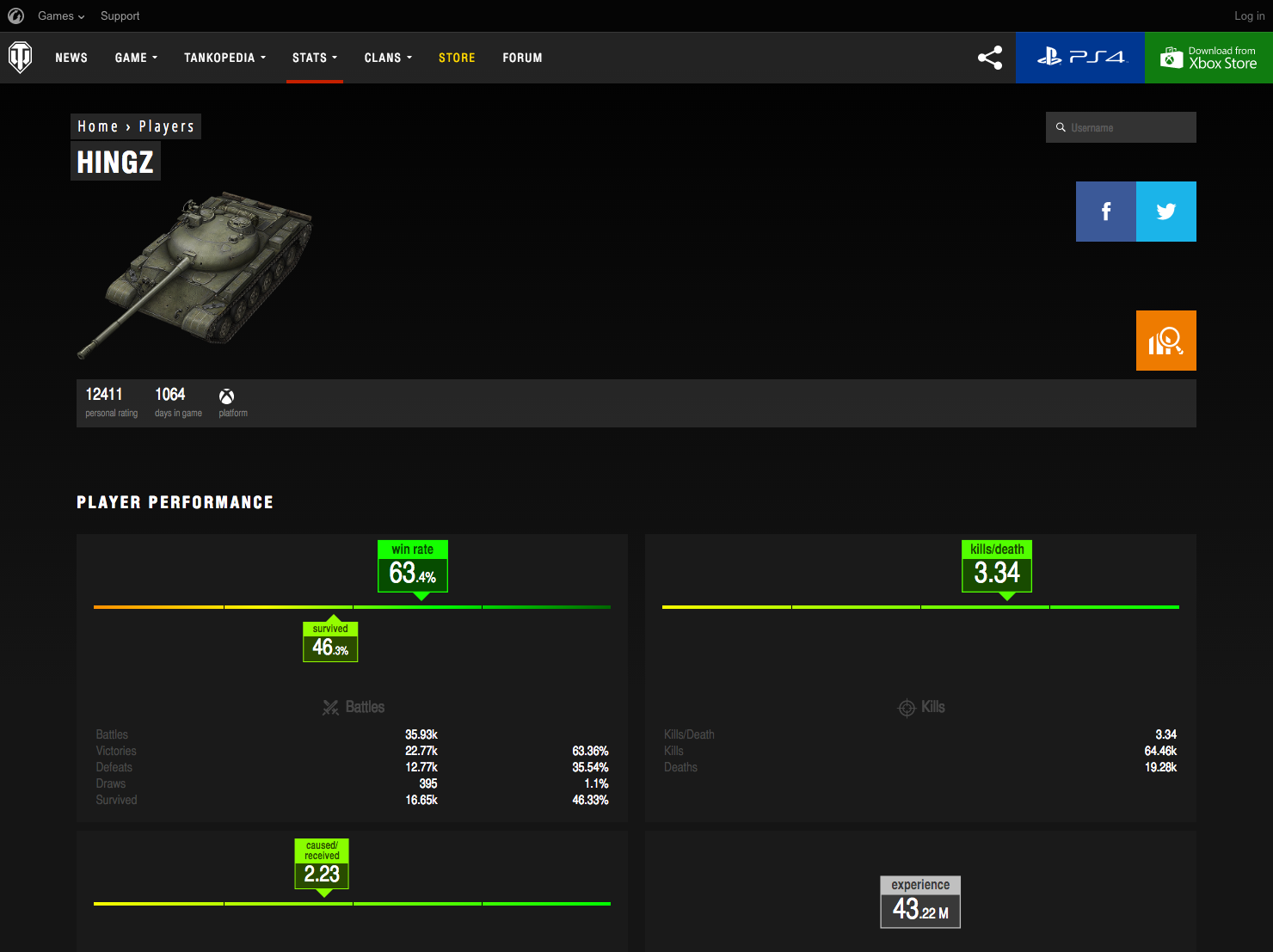Click the defeats percentage 35.54%

click(590, 767)
